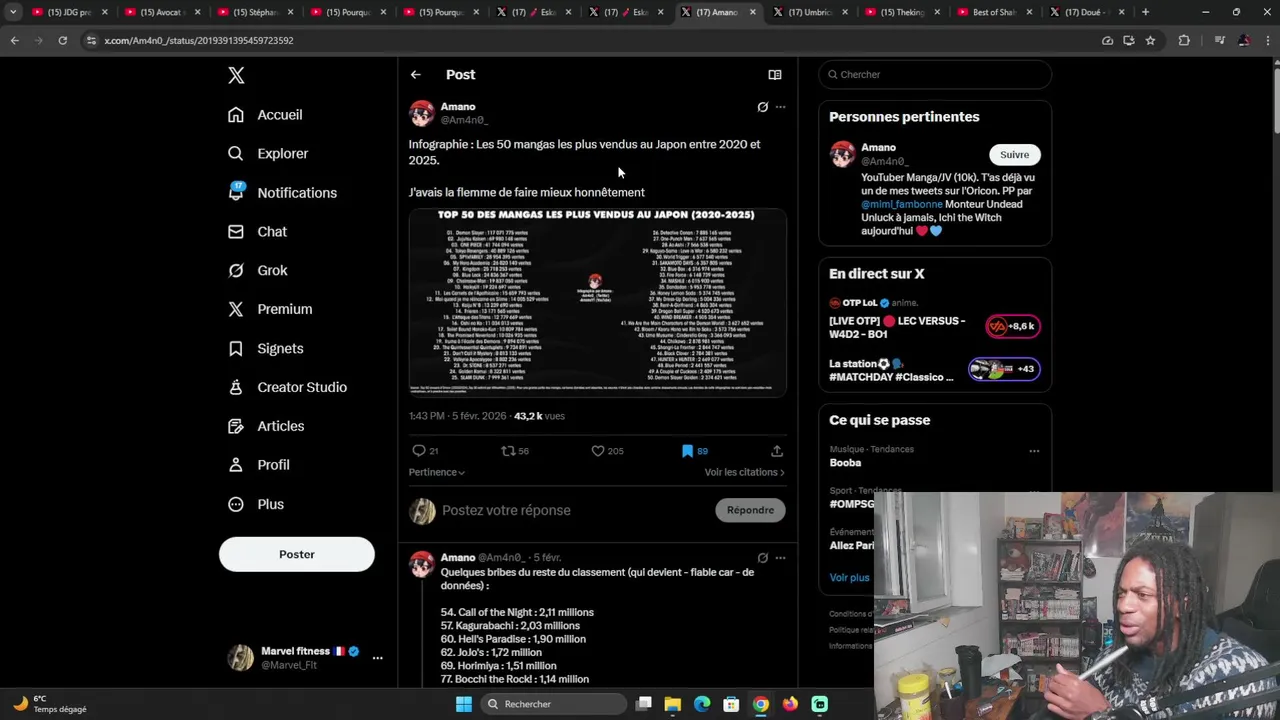1280x720 pixels.
Task: Open tab search dropdown arrow
Action: coord(13,12)
